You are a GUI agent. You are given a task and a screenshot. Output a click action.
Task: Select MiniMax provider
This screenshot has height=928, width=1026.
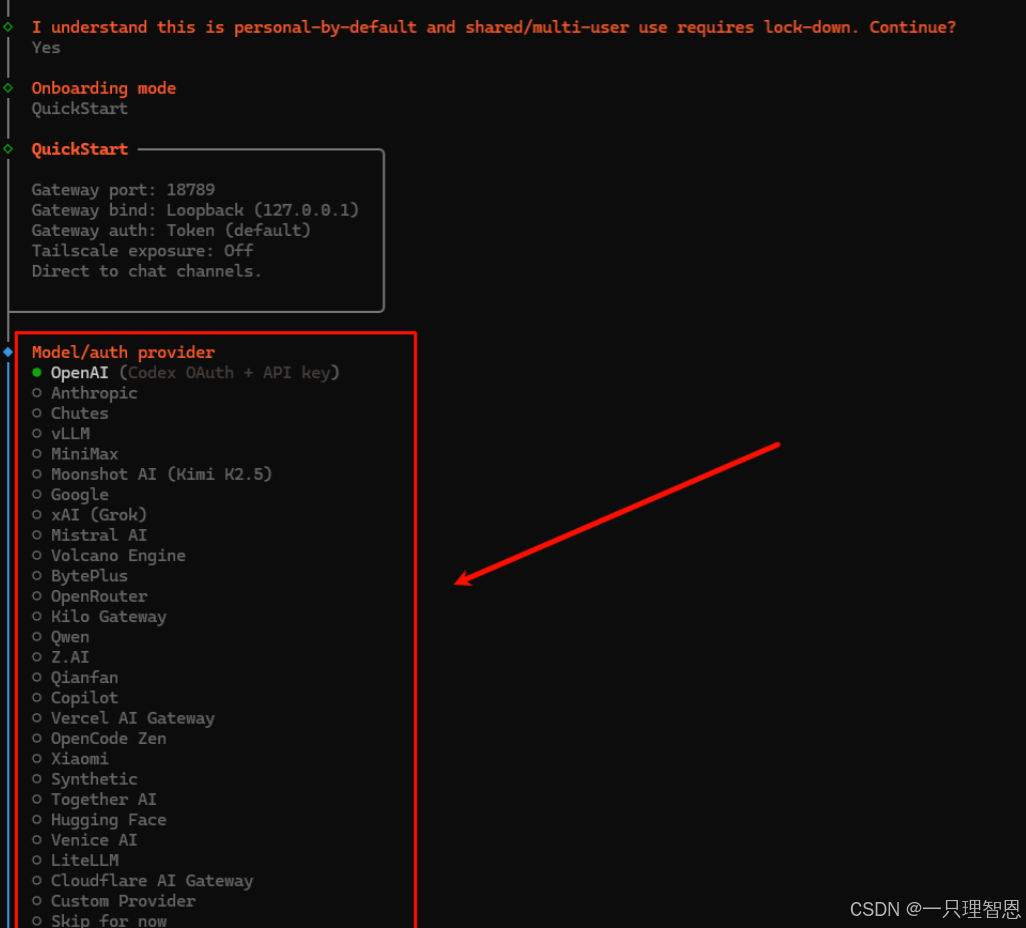pos(75,454)
